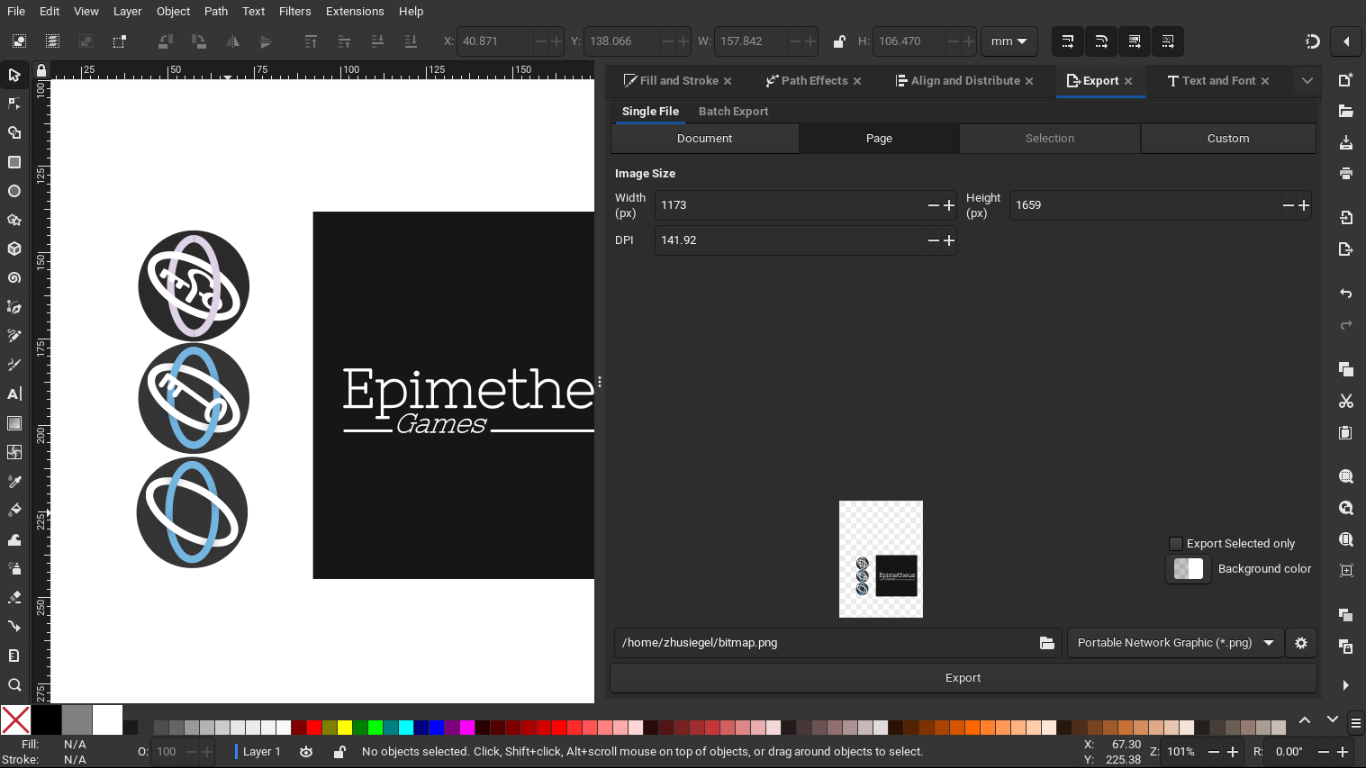Toggle move gradients with object option

coord(1134,41)
